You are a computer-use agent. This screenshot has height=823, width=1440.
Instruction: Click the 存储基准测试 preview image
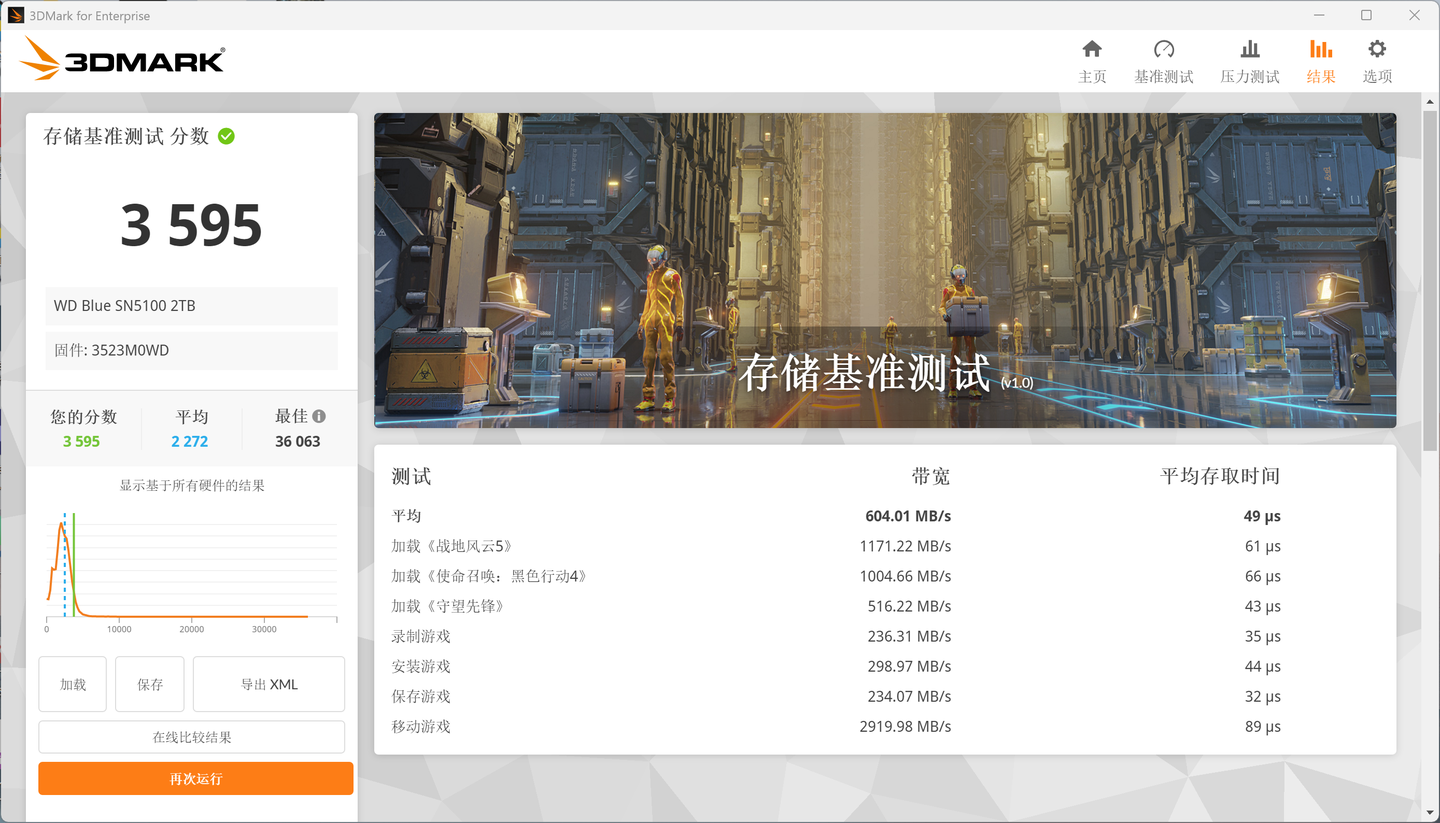click(884, 269)
